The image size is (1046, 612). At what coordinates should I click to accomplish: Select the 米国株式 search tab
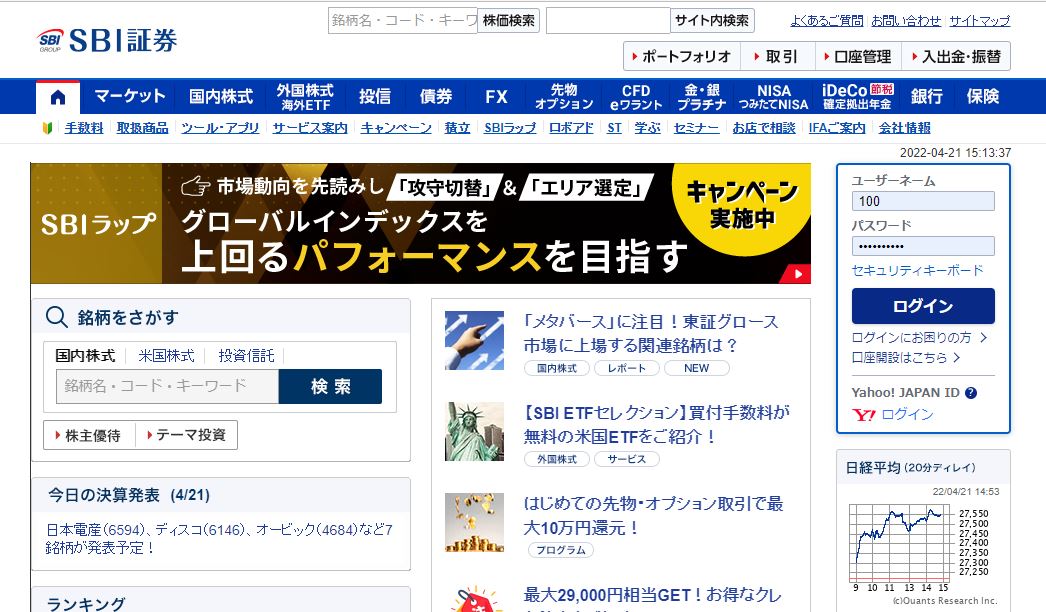[166, 355]
